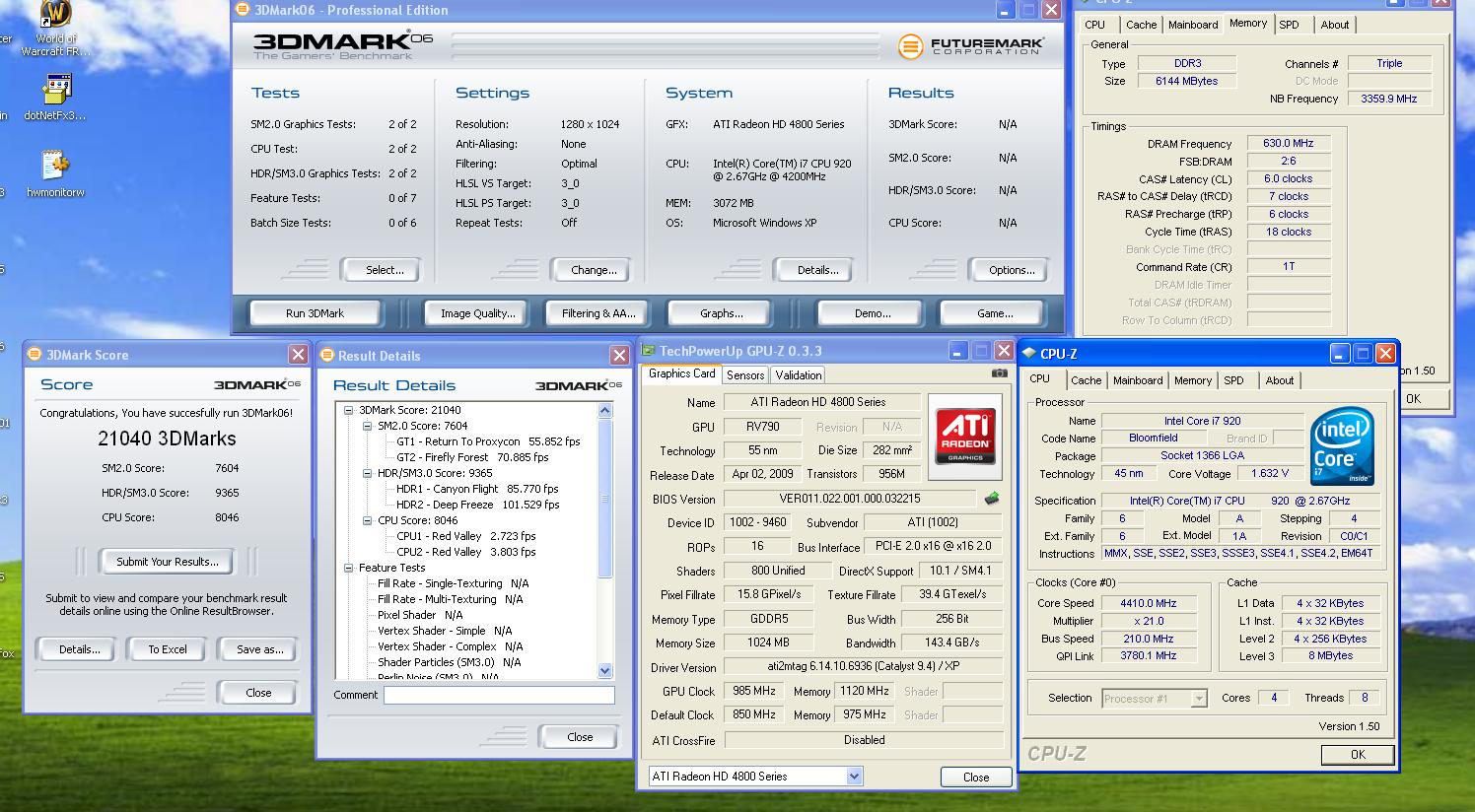This screenshot has height=812, width=1475.
Task: Open About tab in front CPU-Z
Action: 1279,380
